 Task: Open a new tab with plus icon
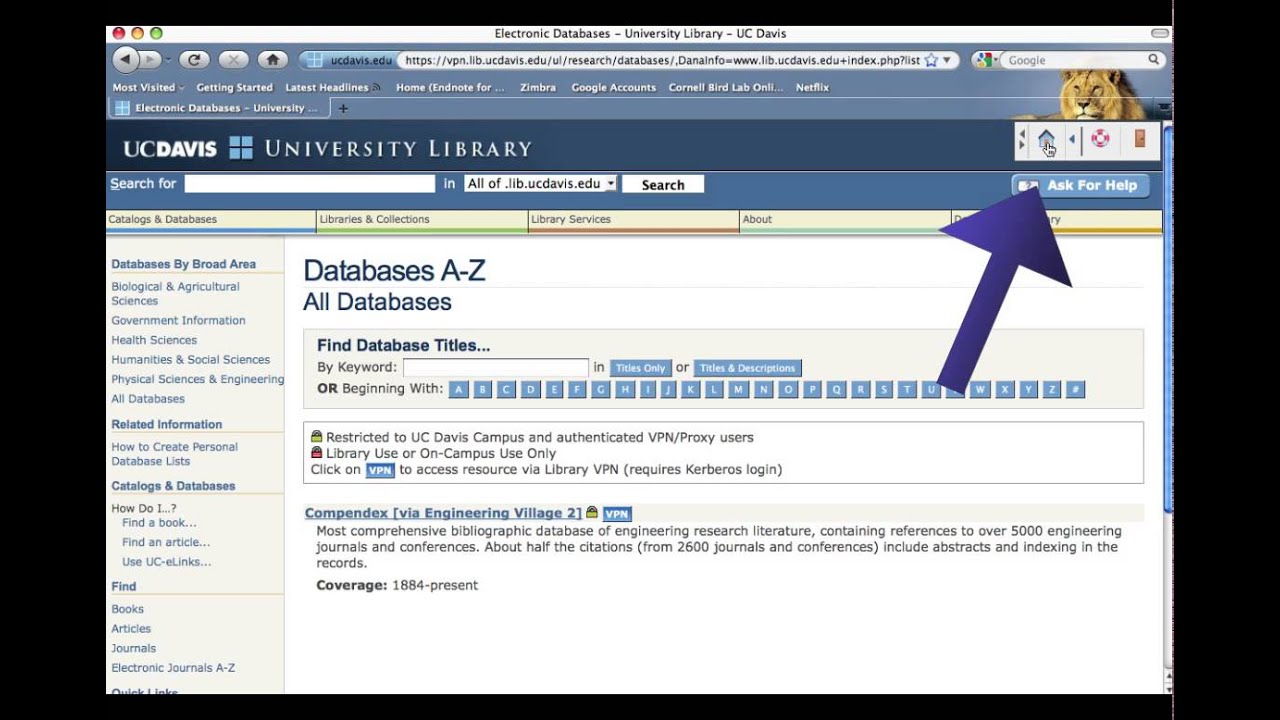[343, 108]
